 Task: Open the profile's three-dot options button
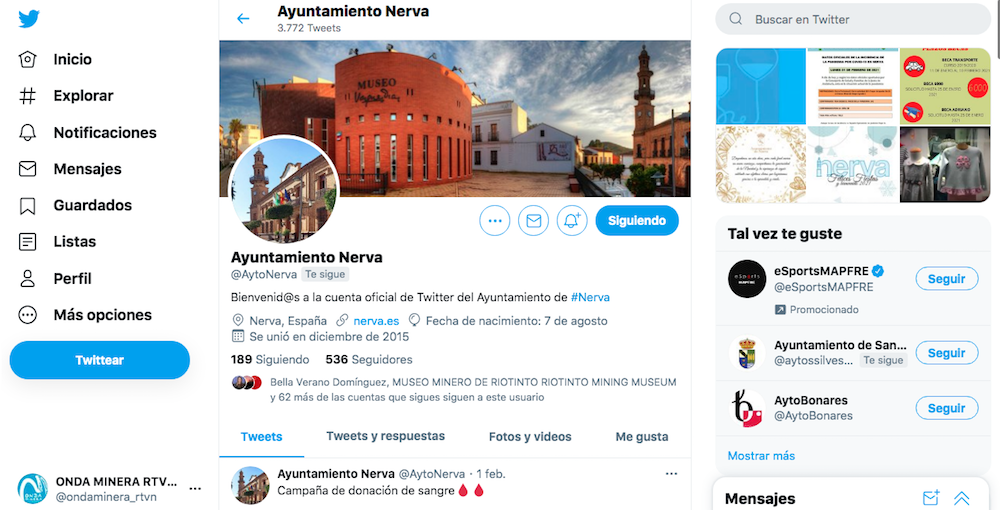[495, 221]
